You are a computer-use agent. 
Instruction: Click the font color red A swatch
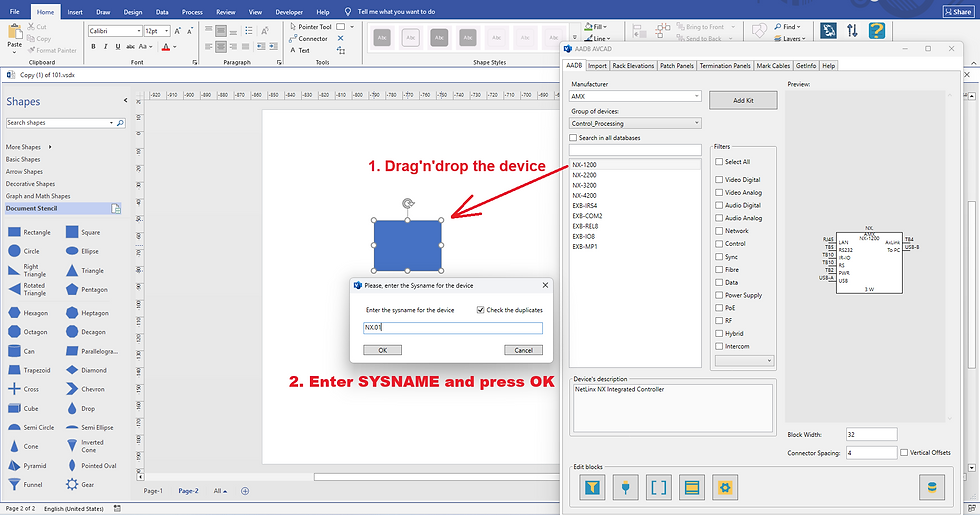tap(166, 47)
